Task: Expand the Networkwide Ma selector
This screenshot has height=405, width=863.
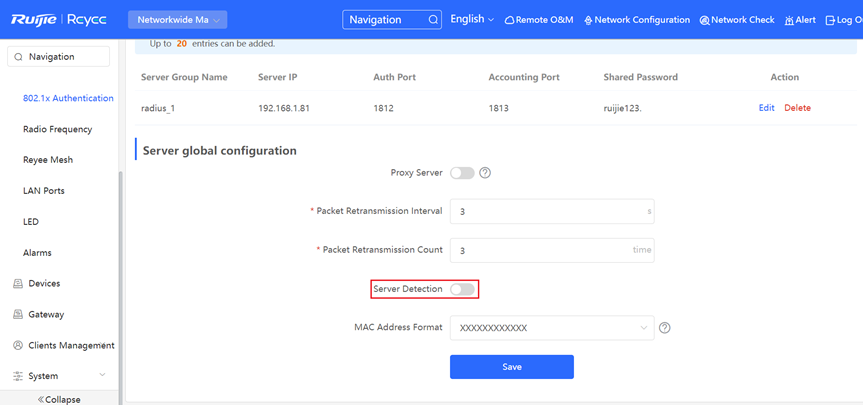Action: (178, 20)
